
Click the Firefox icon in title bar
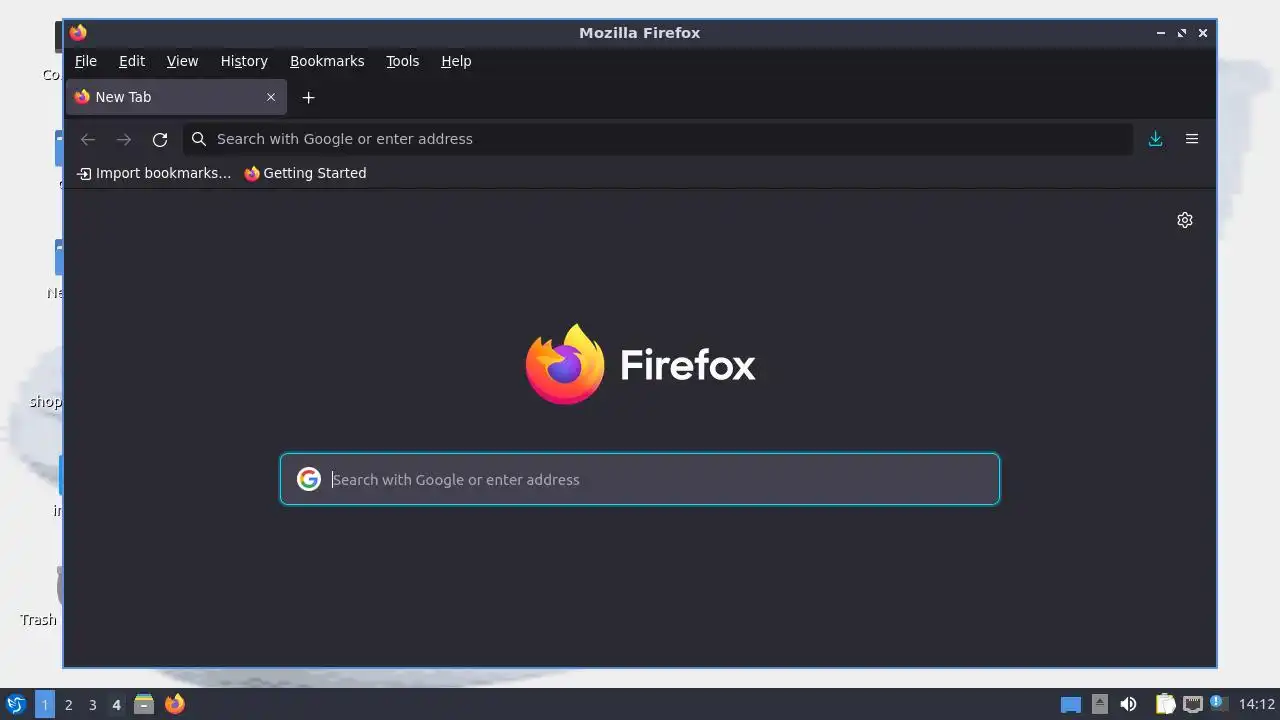tap(78, 33)
